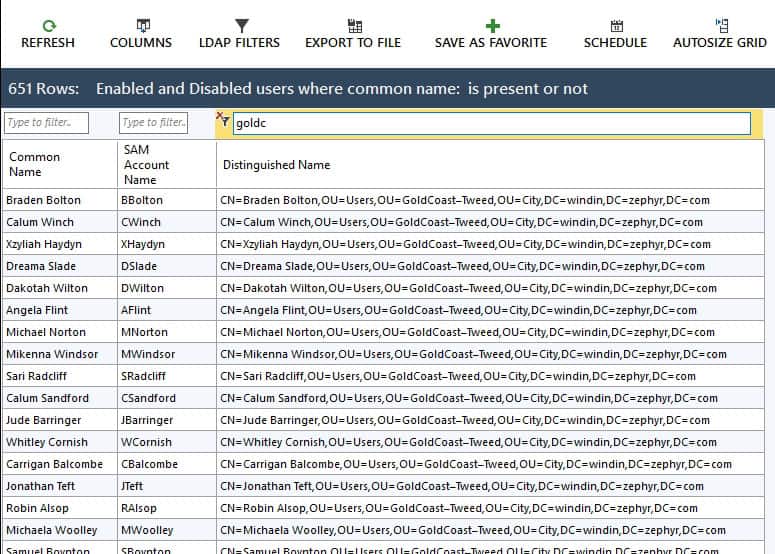The image size is (775, 554).
Task: Open LDAP Filters funnel icon
Action: pos(242,25)
